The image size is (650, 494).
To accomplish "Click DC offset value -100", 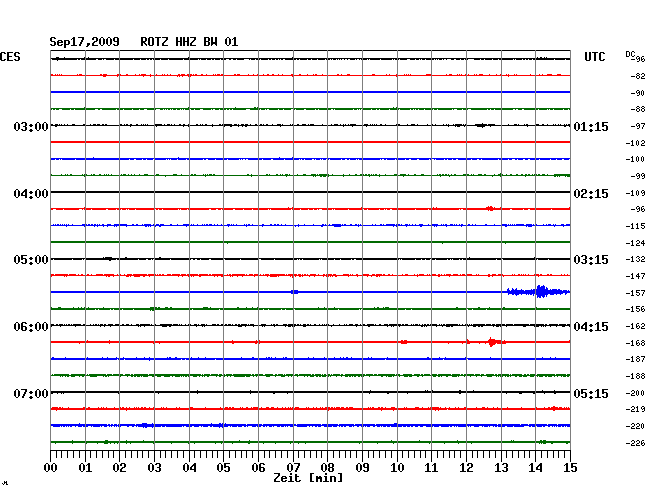I will click(635, 159).
